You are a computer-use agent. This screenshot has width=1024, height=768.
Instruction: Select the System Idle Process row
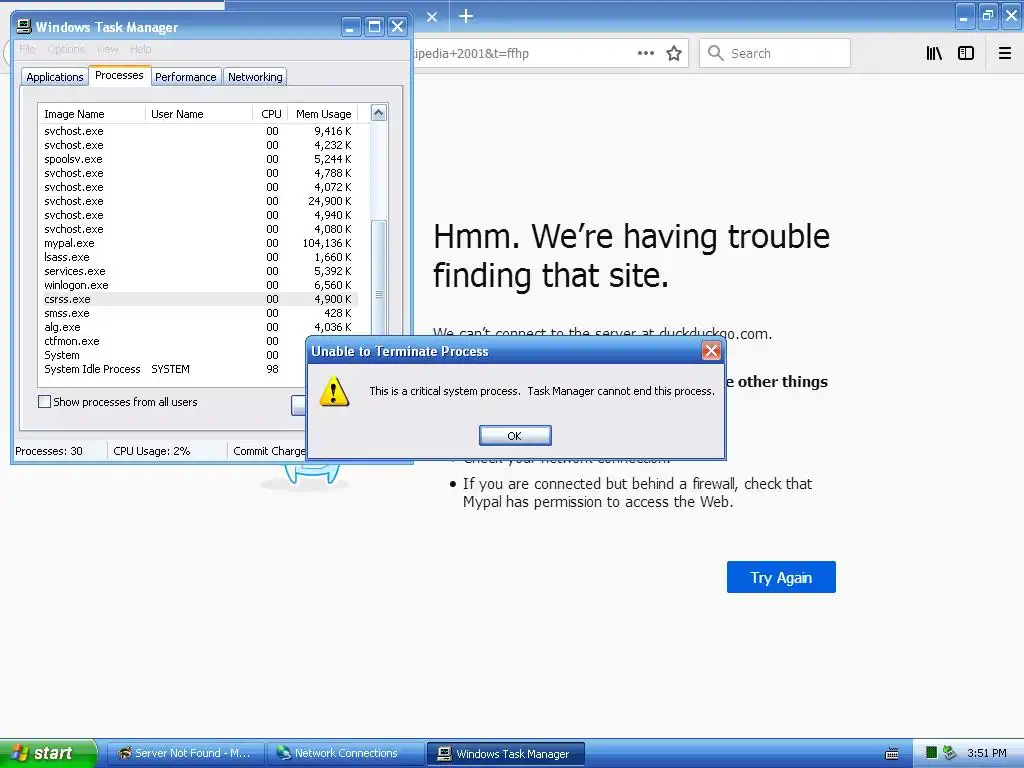[x=173, y=369]
